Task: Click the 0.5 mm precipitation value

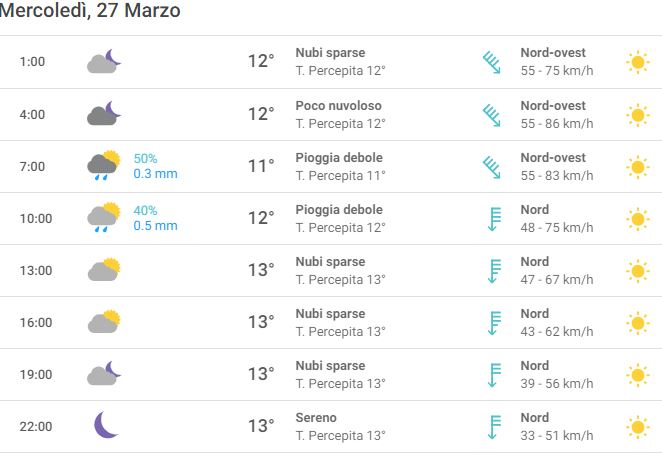Action: [x=155, y=226]
